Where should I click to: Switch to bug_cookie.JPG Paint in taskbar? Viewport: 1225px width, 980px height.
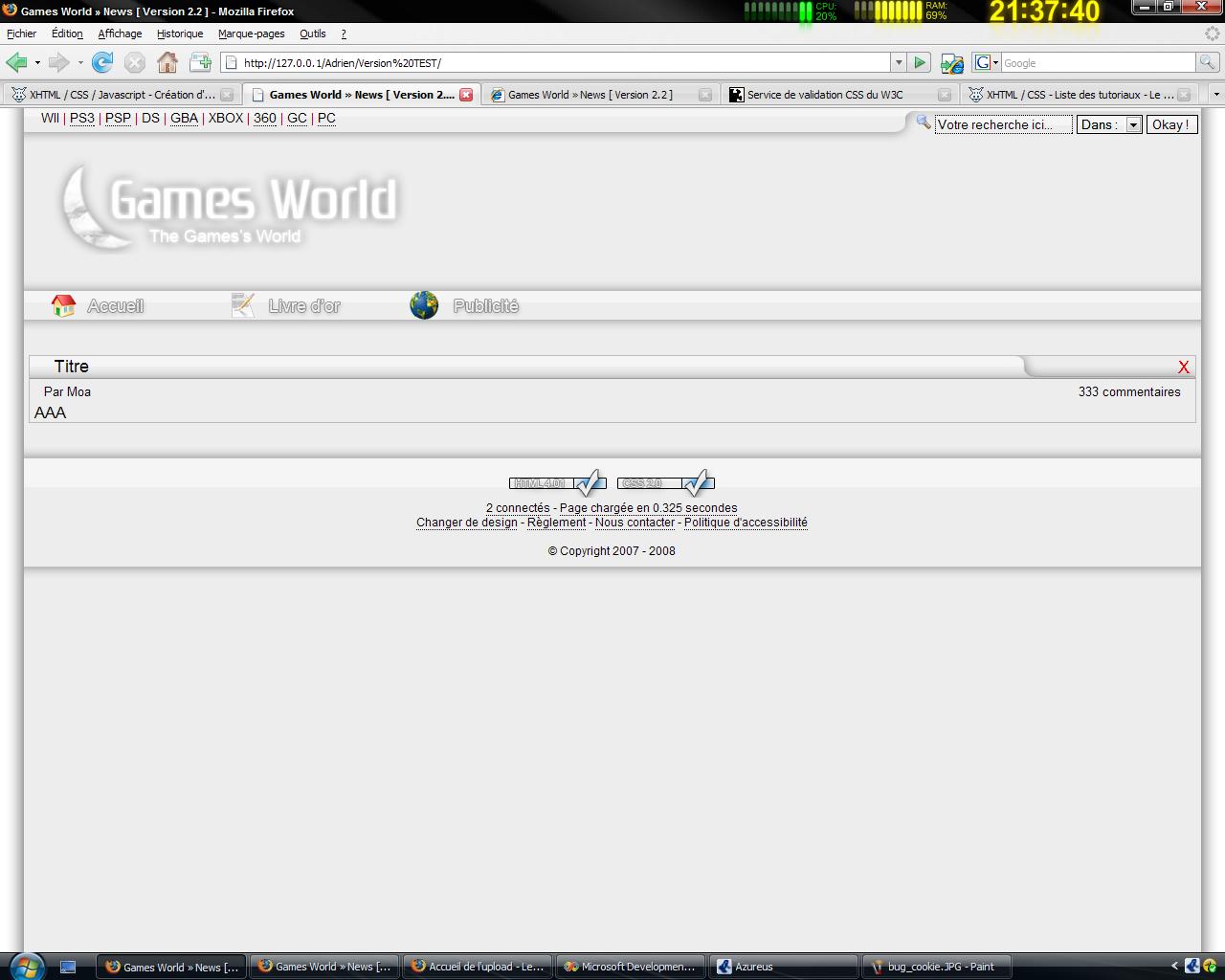coord(939,967)
